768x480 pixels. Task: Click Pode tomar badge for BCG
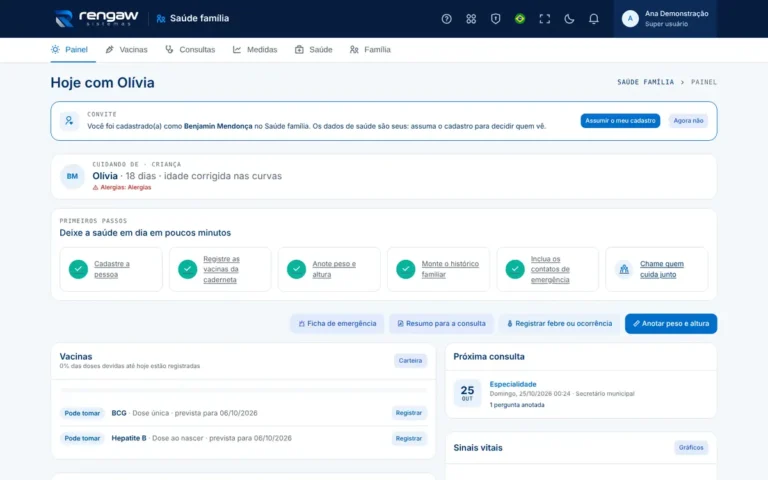(82, 413)
